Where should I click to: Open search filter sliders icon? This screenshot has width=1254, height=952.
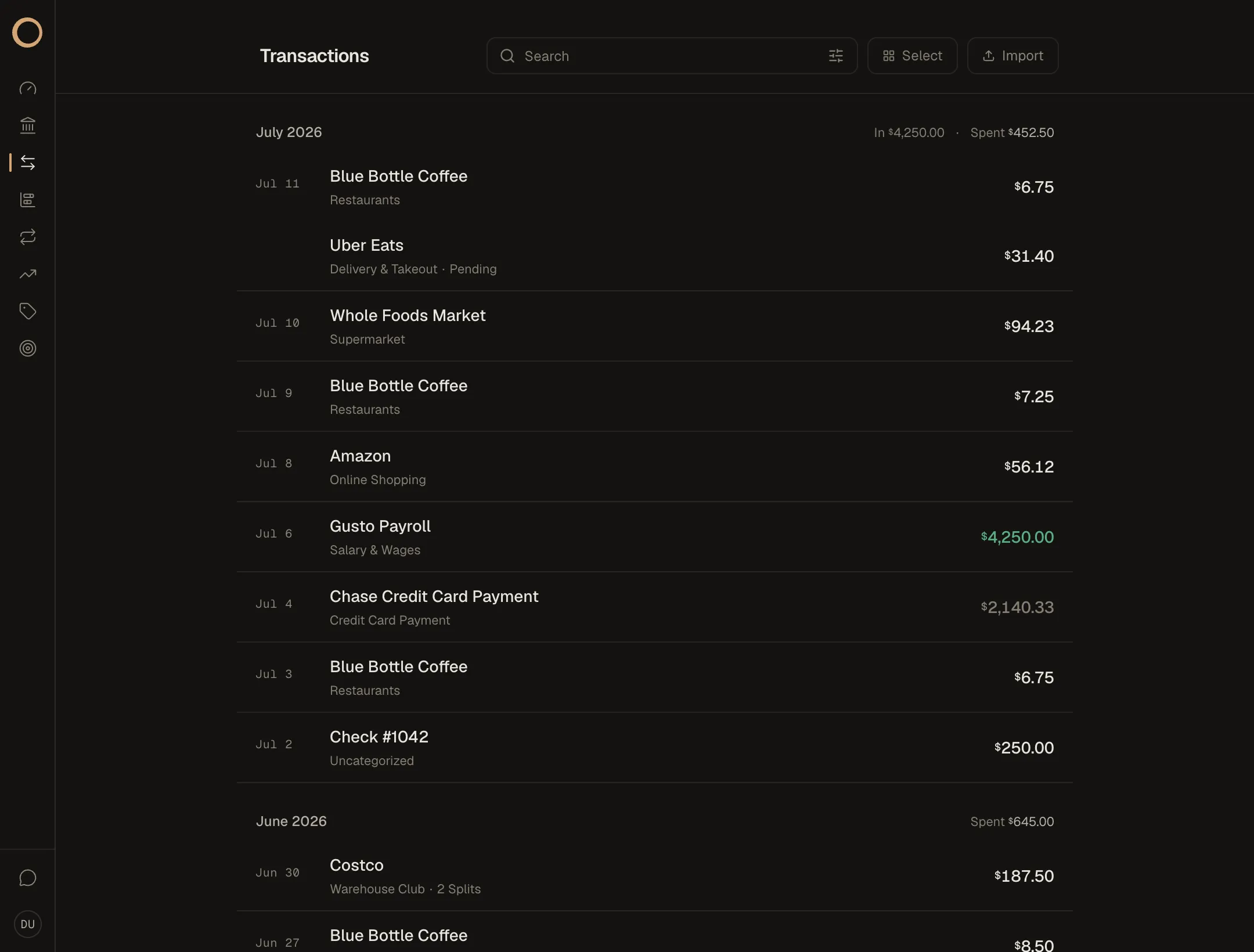(835, 56)
